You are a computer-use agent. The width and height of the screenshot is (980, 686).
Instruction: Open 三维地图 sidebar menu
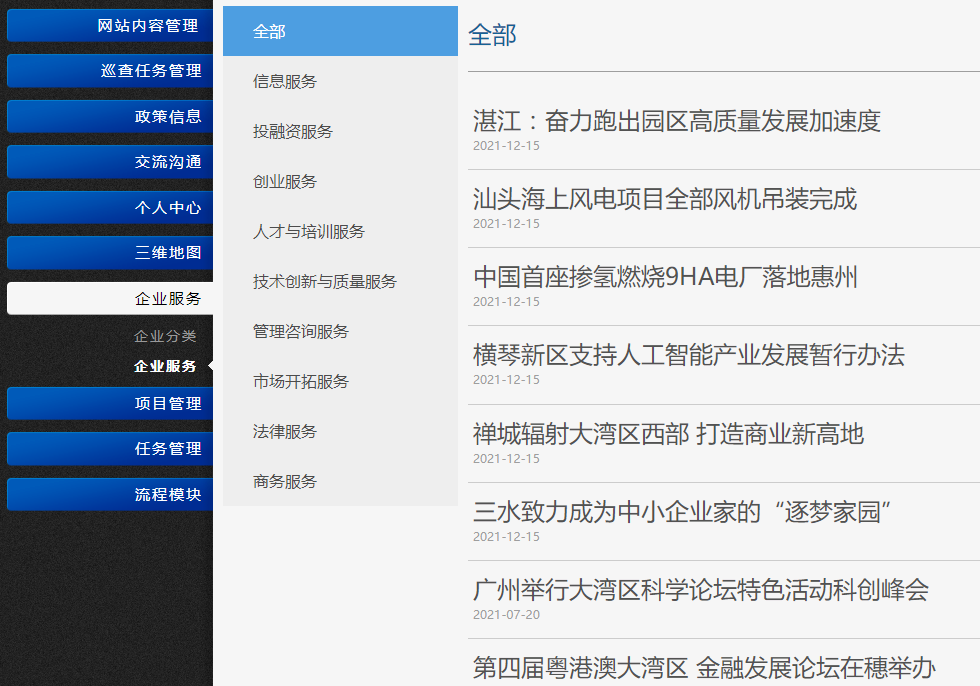coord(110,252)
